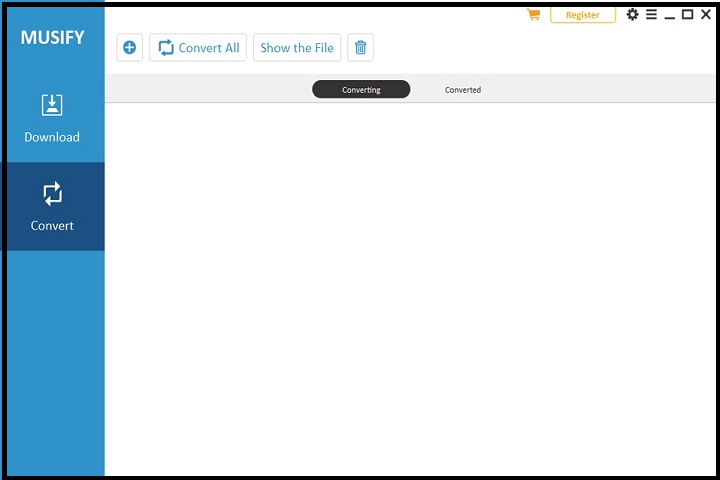Screen dimensions: 720x480
Task: Click the MUSIFY logo text
Action: click(x=52, y=39)
